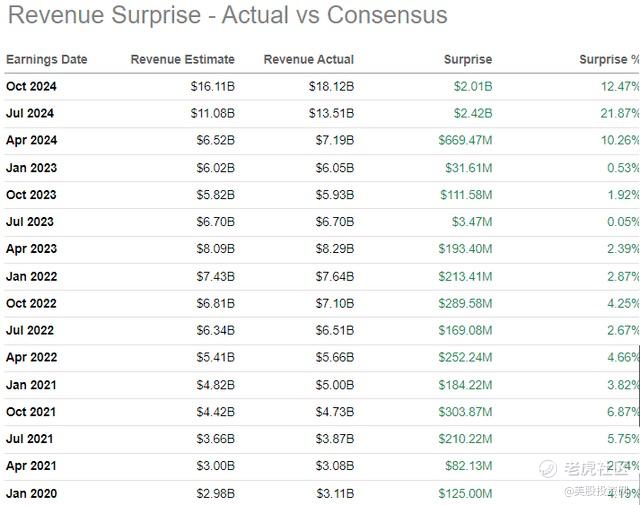The image size is (640, 505).
Task: Sort by Revenue Estimate column header
Action: click(183, 60)
